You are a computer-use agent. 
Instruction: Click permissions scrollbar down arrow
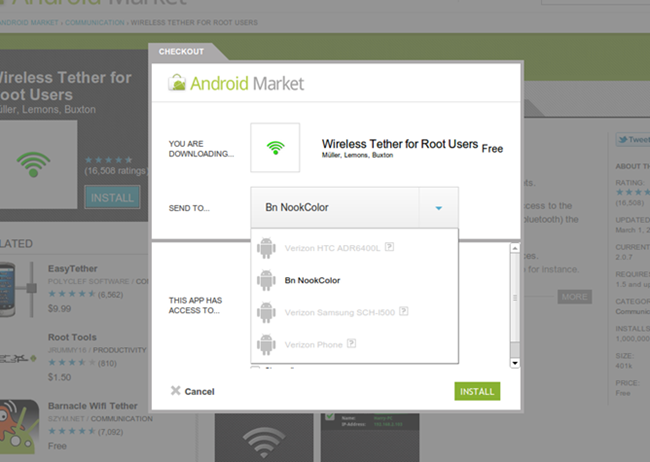pos(515,363)
